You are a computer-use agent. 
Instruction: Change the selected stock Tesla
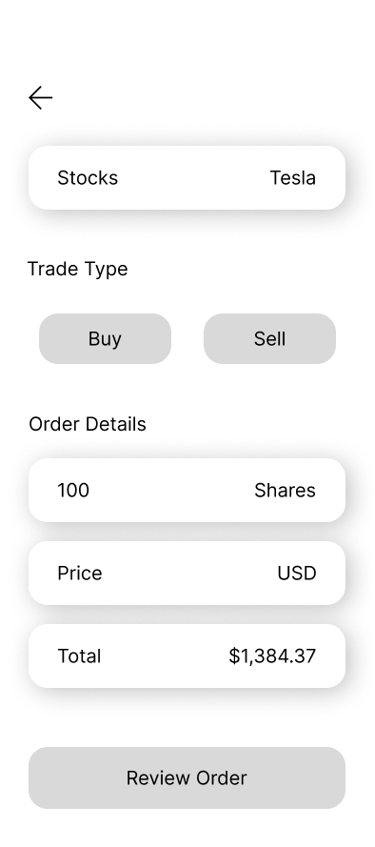coord(293,178)
